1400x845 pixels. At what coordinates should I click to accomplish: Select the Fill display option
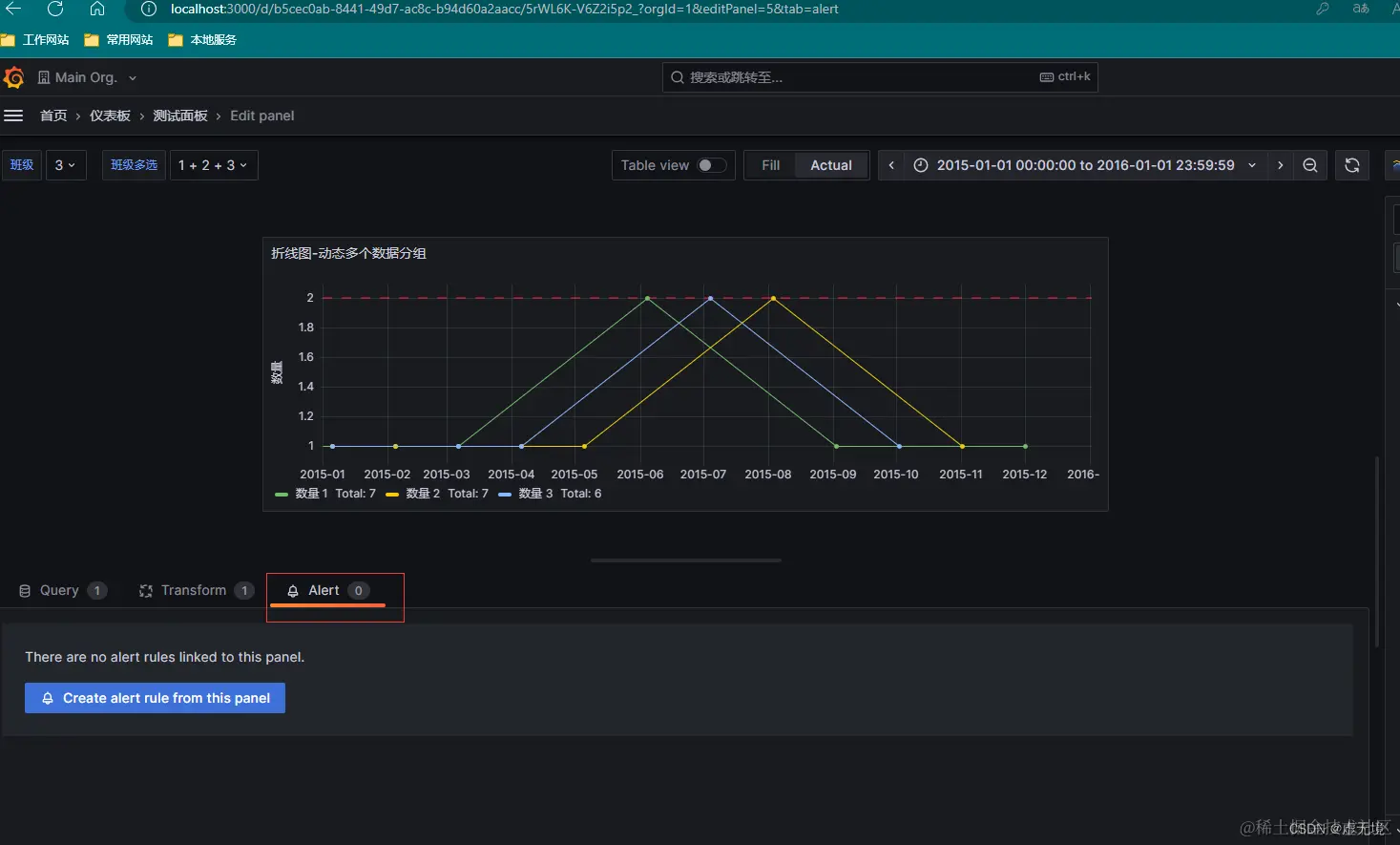click(x=770, y=165)
